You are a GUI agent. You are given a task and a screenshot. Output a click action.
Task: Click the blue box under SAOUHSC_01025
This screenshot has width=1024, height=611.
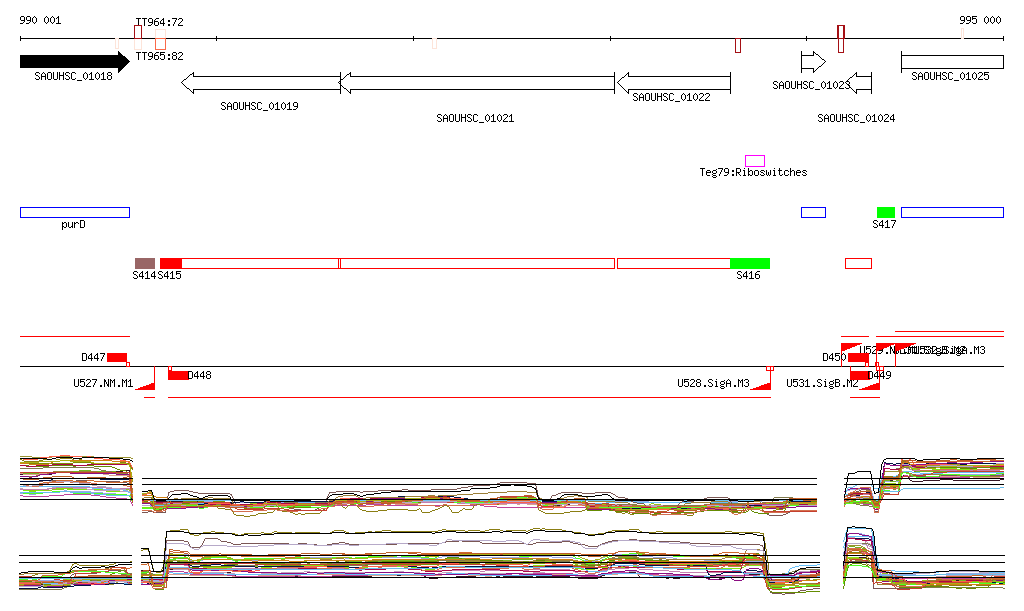click(x=952, y=212)
